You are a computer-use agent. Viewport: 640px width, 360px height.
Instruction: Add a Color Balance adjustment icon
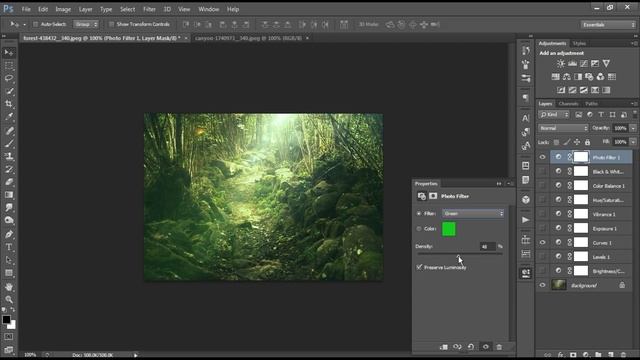pyautogui.click(x=567, y=77)
